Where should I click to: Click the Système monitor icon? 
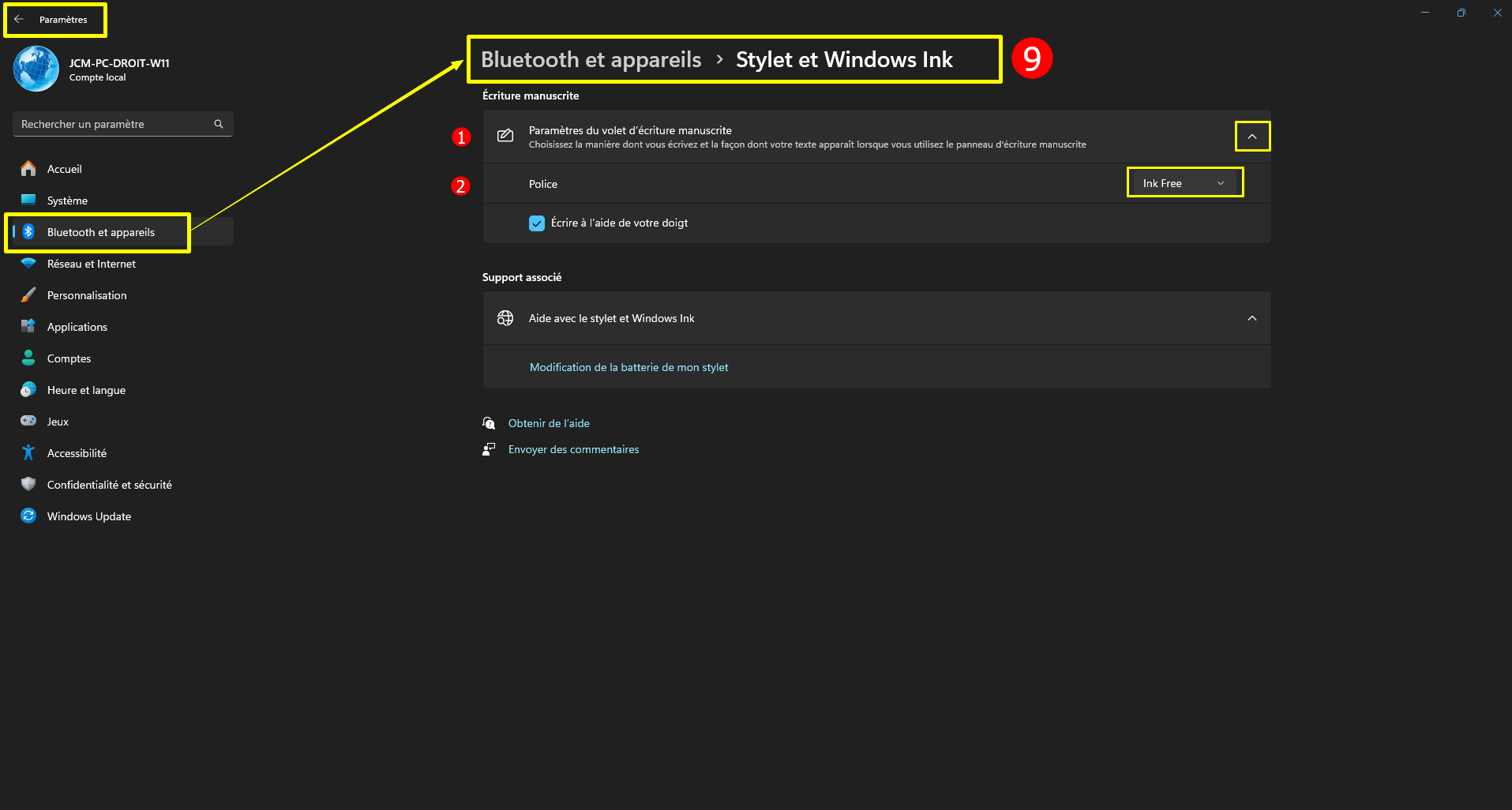coord(28,201)
